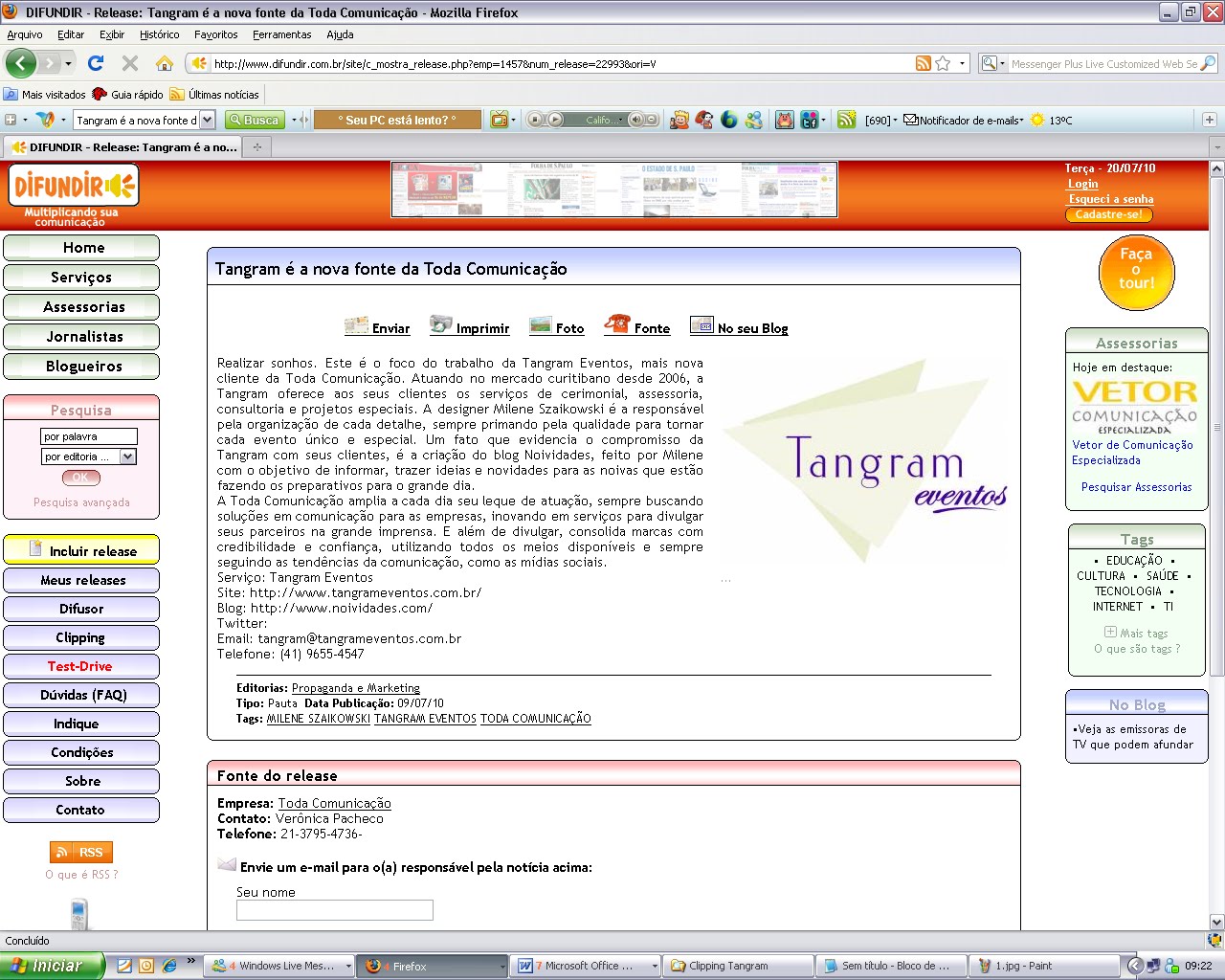Click the orange RSS button in sidebar
The height and width of the screenshot is (980, 1225).
pyautogui.click(x=81, y=852)
